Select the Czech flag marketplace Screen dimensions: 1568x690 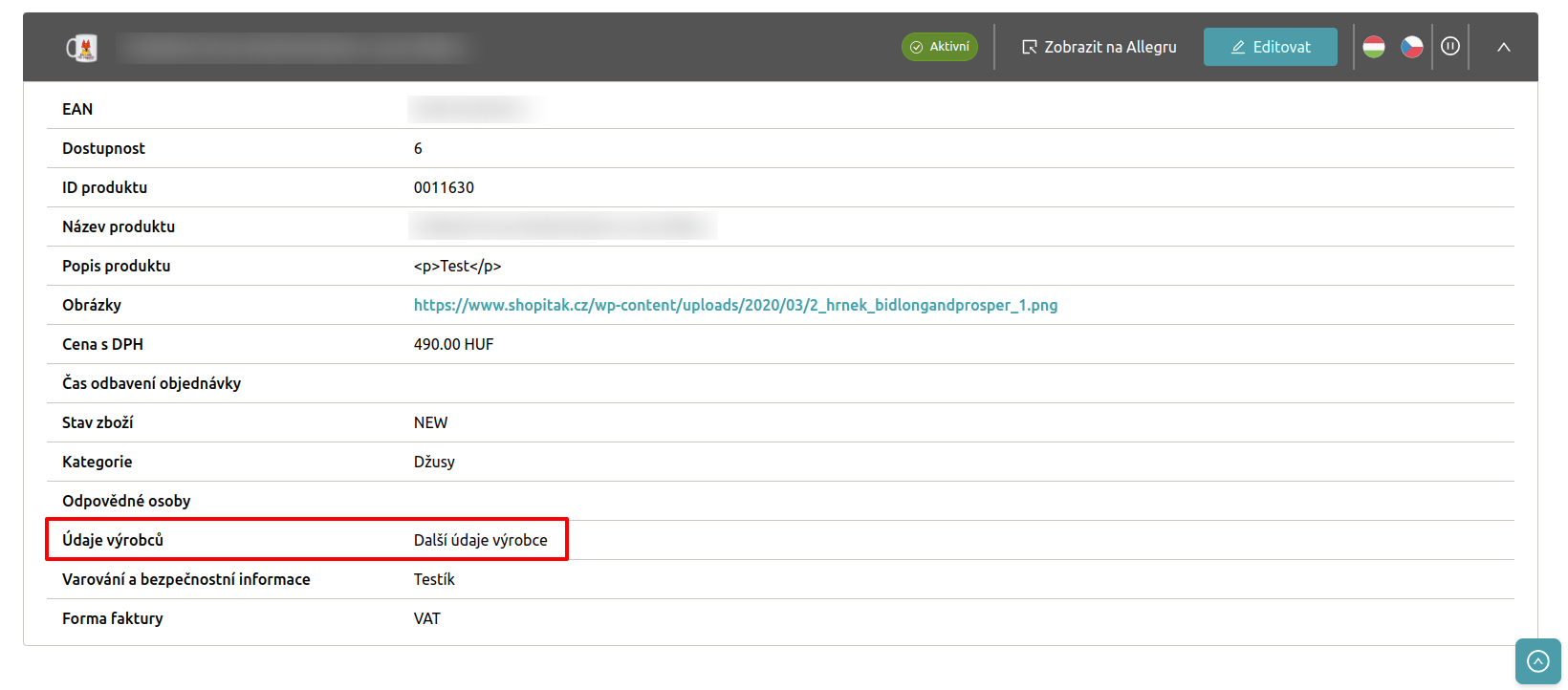(1411, 47)
